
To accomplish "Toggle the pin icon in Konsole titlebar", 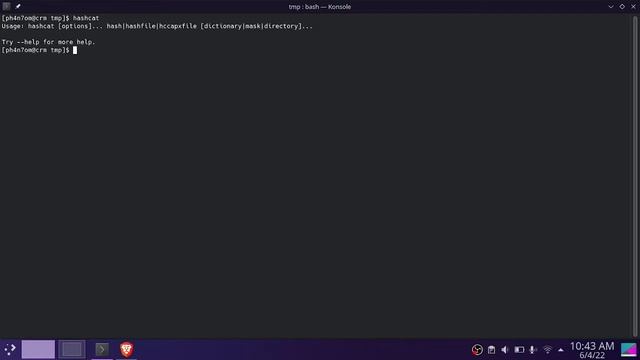I will coord(18,6).
